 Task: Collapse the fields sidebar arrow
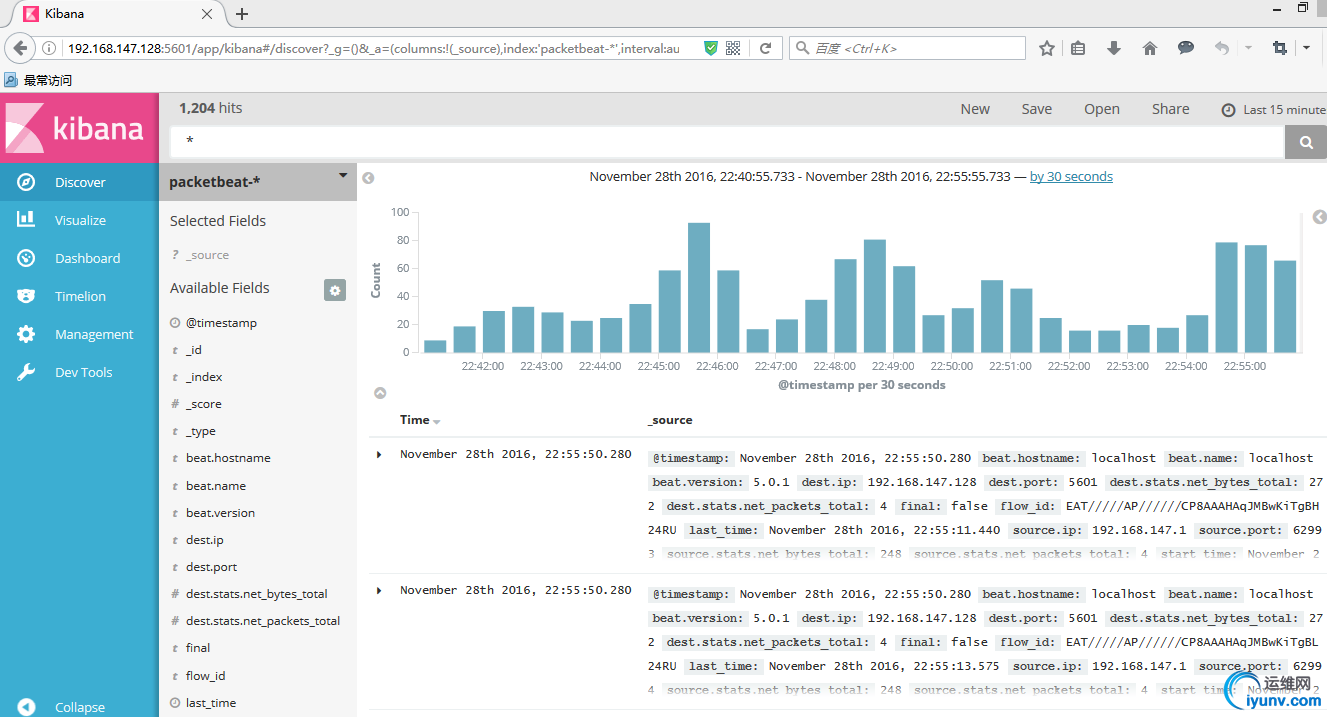tap(368, 178)
